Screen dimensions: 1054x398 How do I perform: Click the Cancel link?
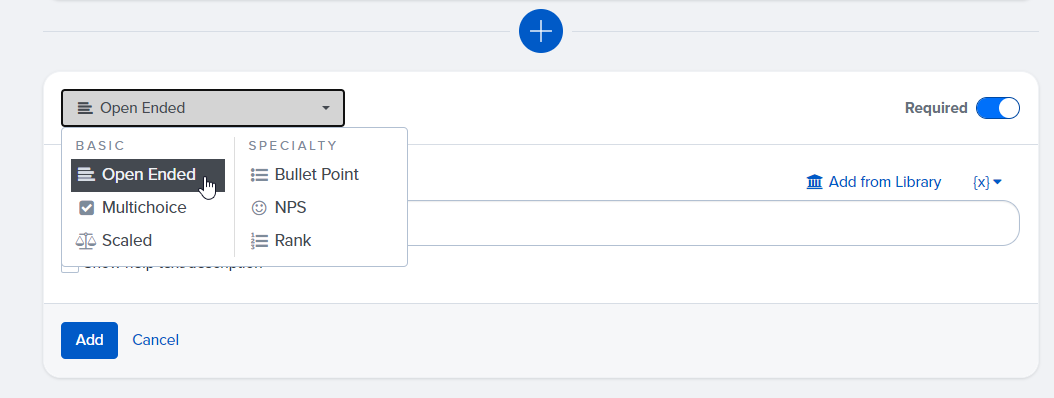155,340
